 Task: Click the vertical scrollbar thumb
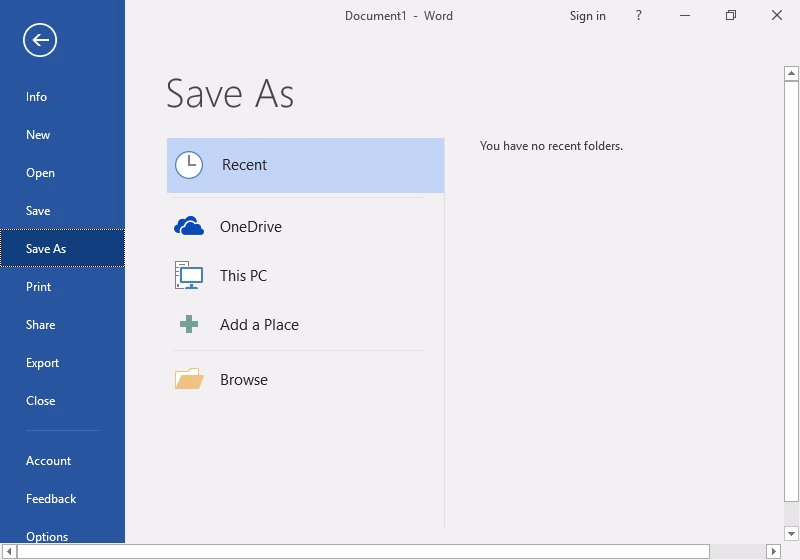pyautogui.click(x=791, y=291)
